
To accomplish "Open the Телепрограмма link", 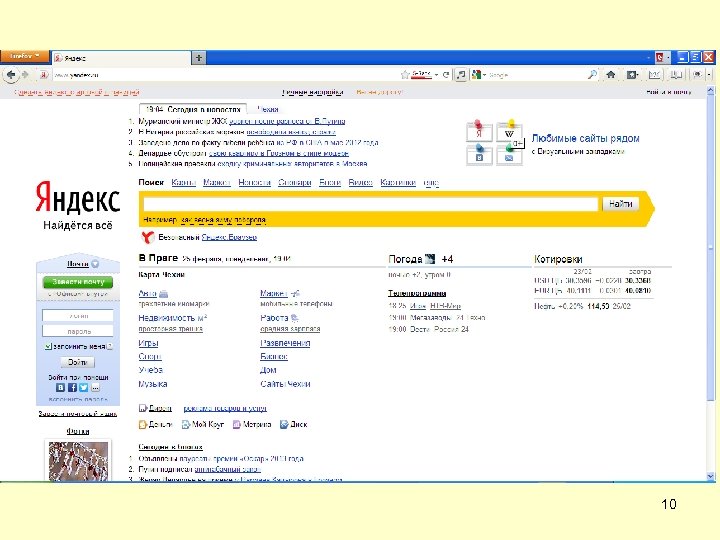I will 417,293.
